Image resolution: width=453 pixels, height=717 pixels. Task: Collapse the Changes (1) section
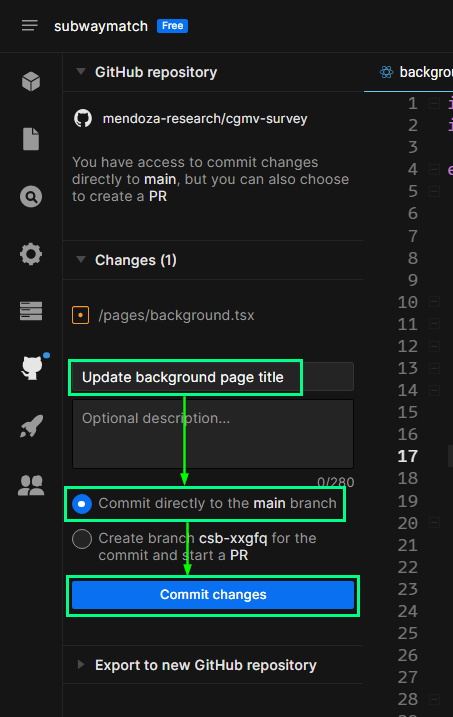point(81,259)
